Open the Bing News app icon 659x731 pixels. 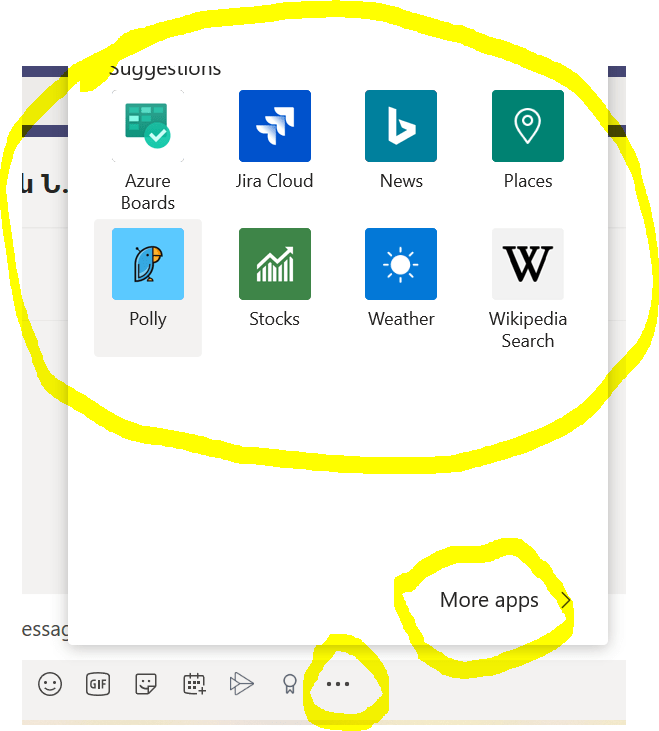click(401, 126)
